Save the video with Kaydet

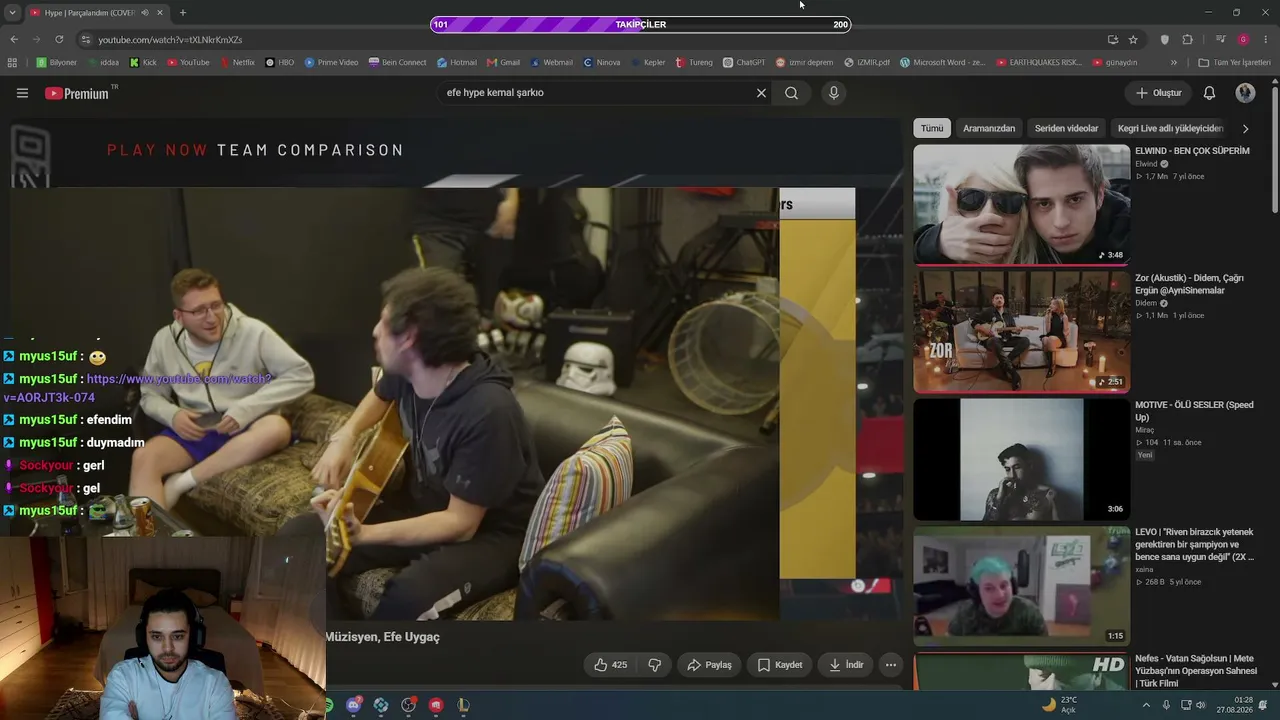pyautogui.click(x=780, y=665)
